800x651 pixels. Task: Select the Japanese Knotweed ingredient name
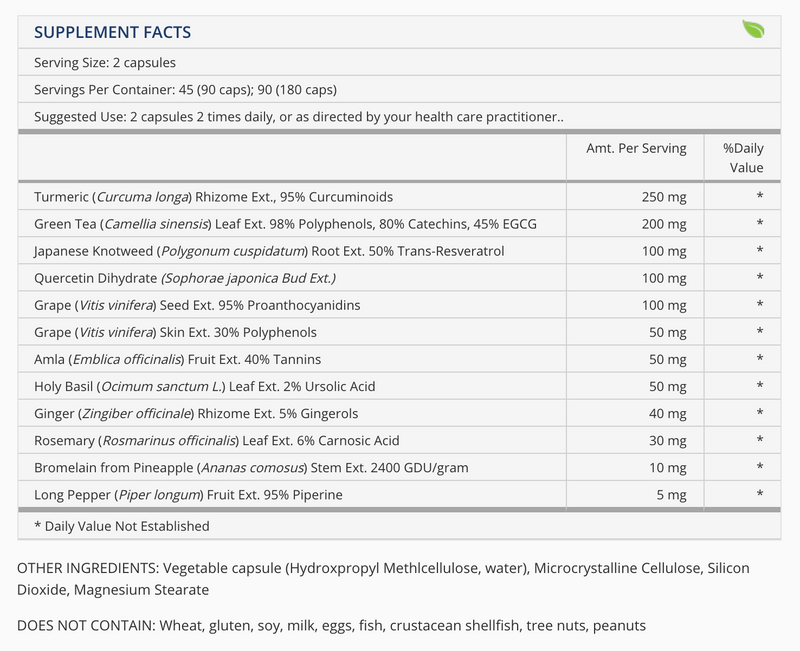point(269,251)
